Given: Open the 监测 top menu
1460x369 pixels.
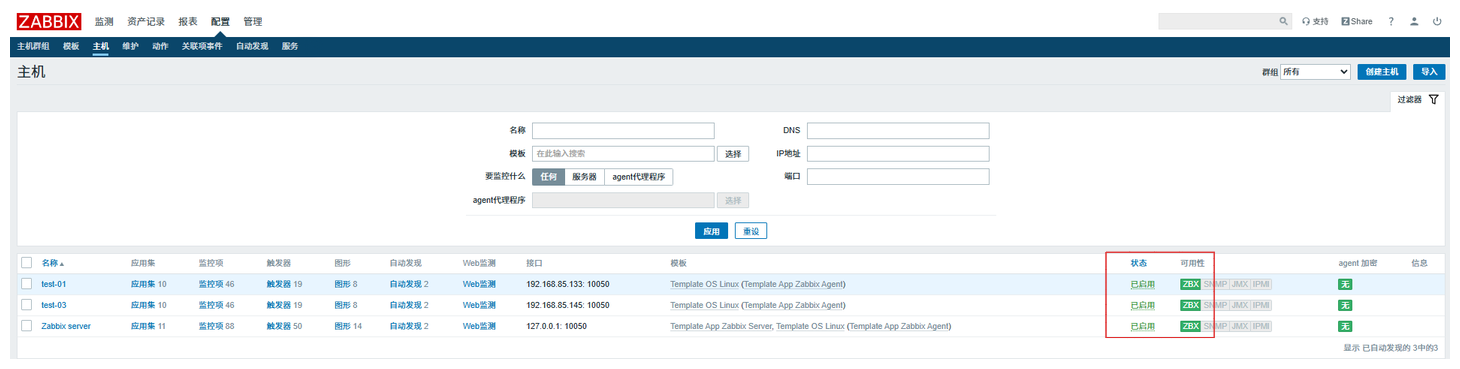Looking at the screenshot, I should [104, 21].
